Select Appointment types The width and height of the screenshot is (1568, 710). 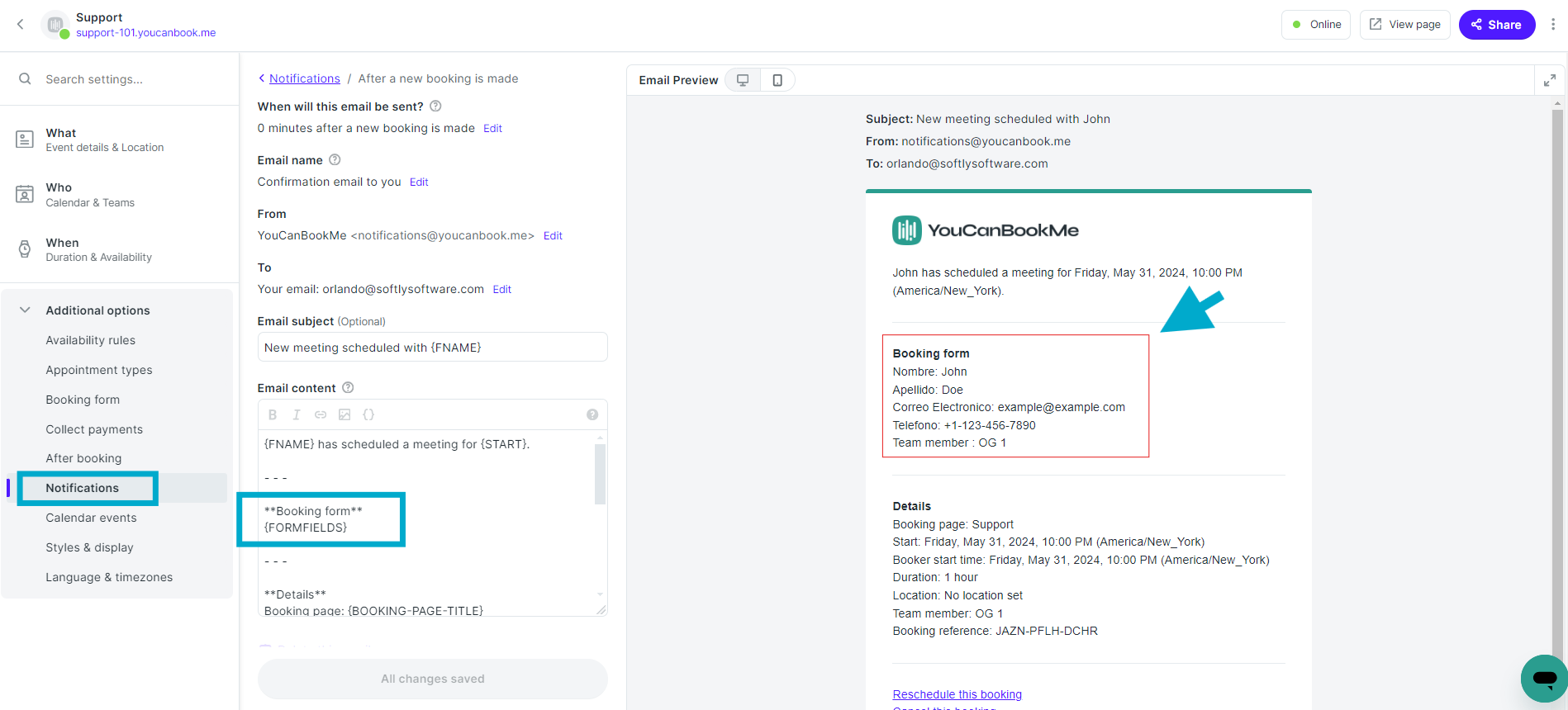click(x=99, y=370)
